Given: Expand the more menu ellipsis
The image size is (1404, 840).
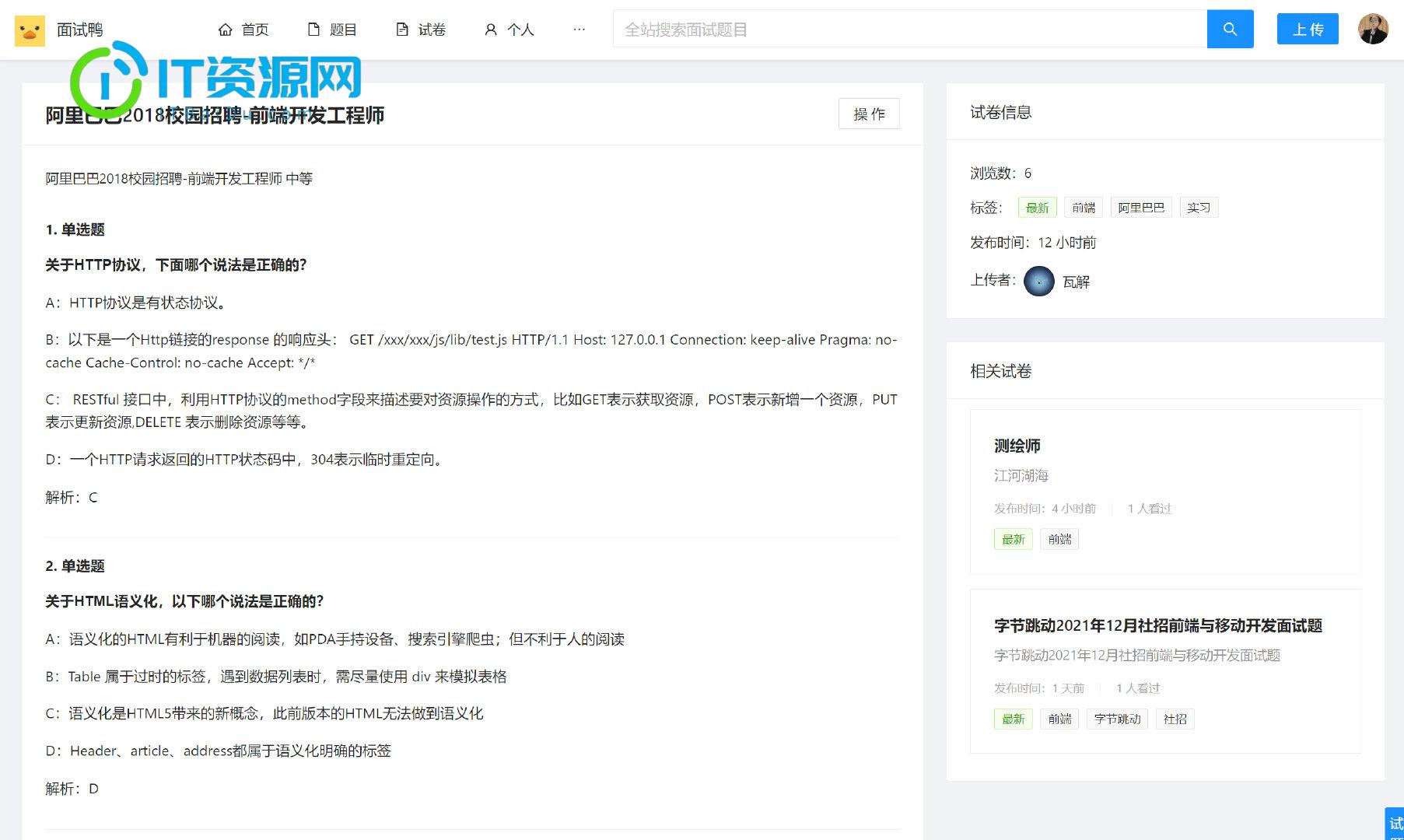Looking at the screenshot, I should 579,30.
